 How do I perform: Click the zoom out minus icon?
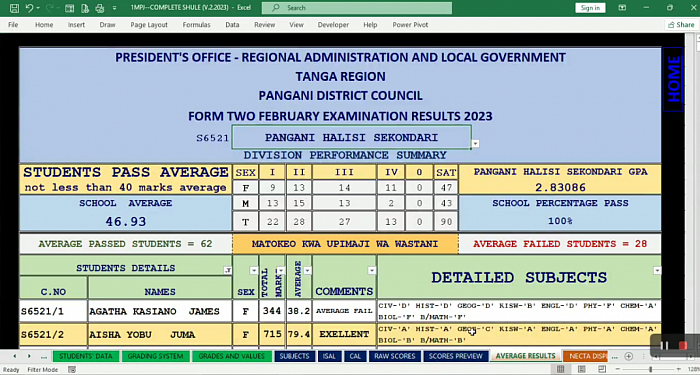pos(619,369)
